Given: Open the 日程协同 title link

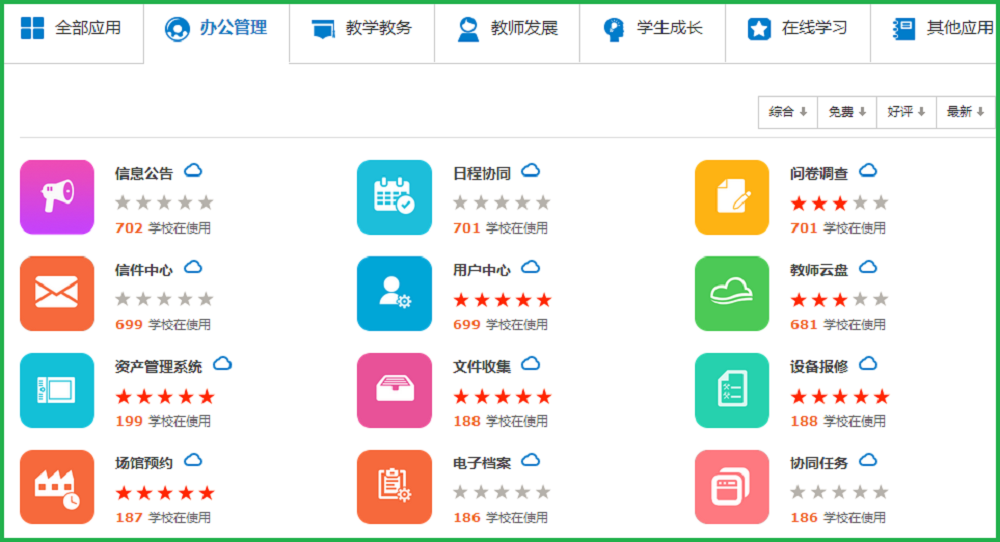Looking at the screenshot, I should pos(482,173).
